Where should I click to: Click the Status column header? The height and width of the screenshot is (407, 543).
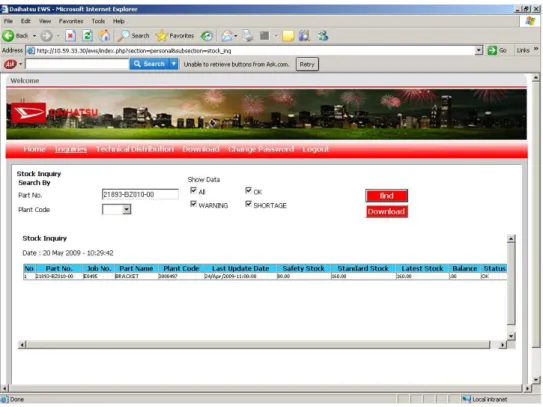click(x=494, y=268)
